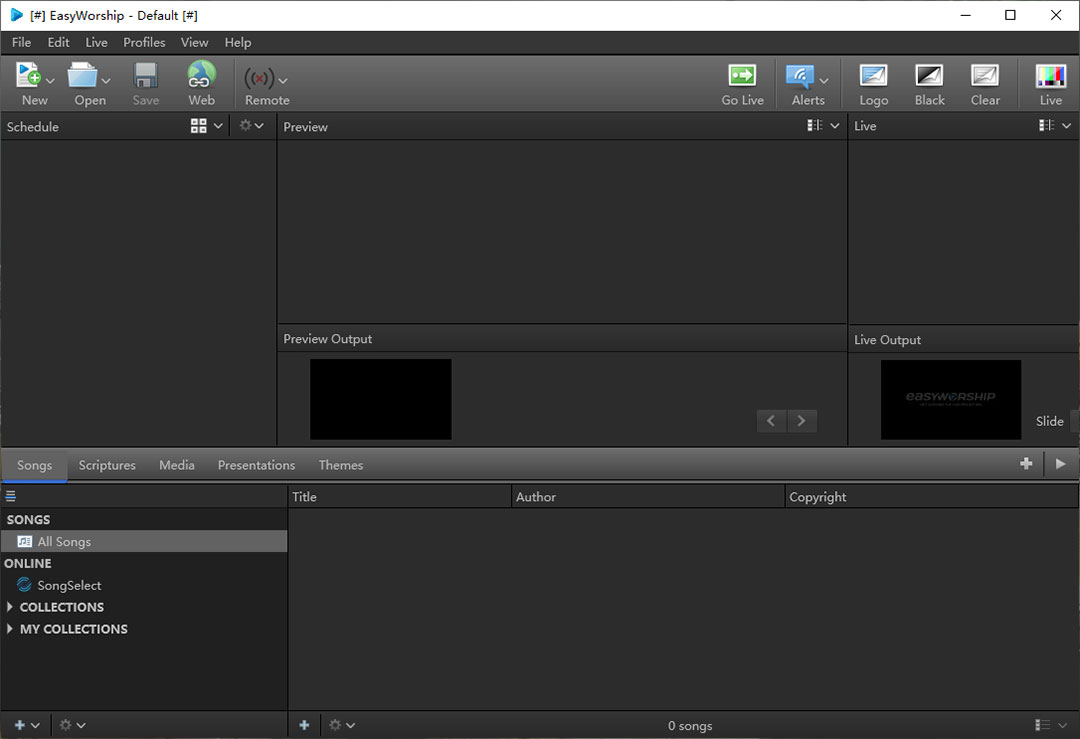This screenshot has width=1080, height=739.
Task: Click the Alerts icon
Action: coord(801,77)
